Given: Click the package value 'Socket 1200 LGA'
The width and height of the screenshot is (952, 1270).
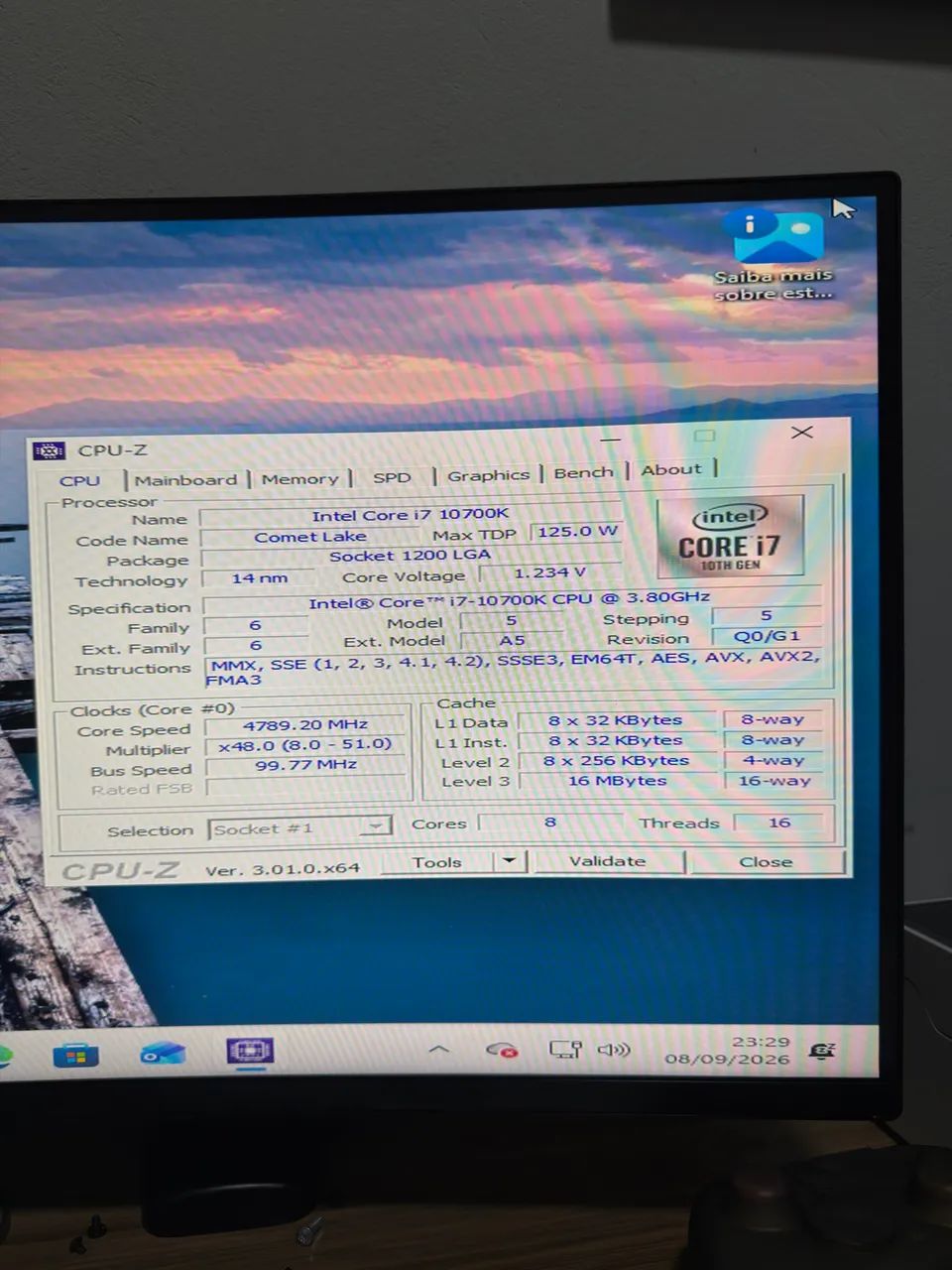Looking at the screenshot, I should [x=411, y=556].
